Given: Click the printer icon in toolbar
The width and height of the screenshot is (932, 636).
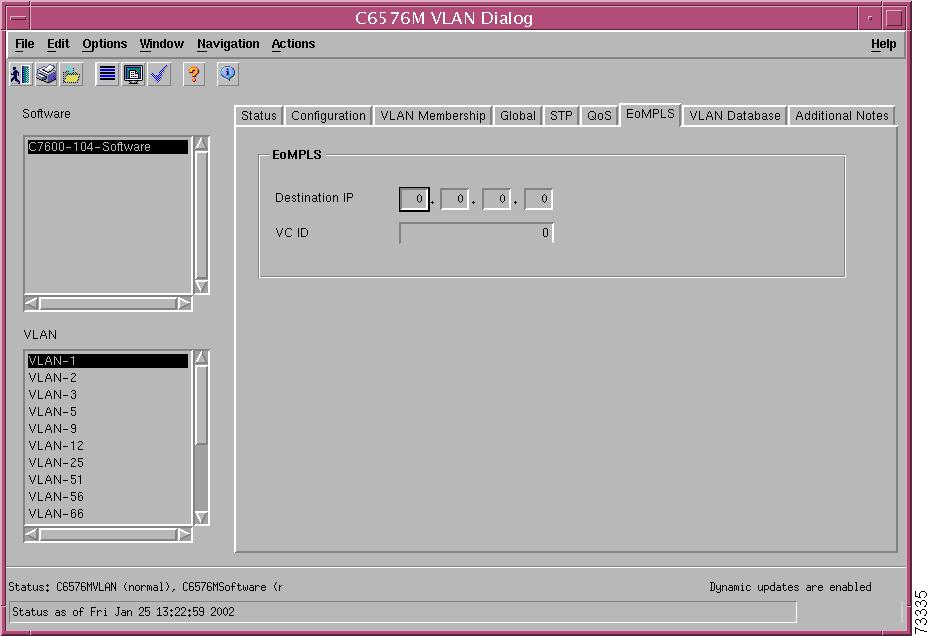Looking at the screenshot, I should (46, 74).
